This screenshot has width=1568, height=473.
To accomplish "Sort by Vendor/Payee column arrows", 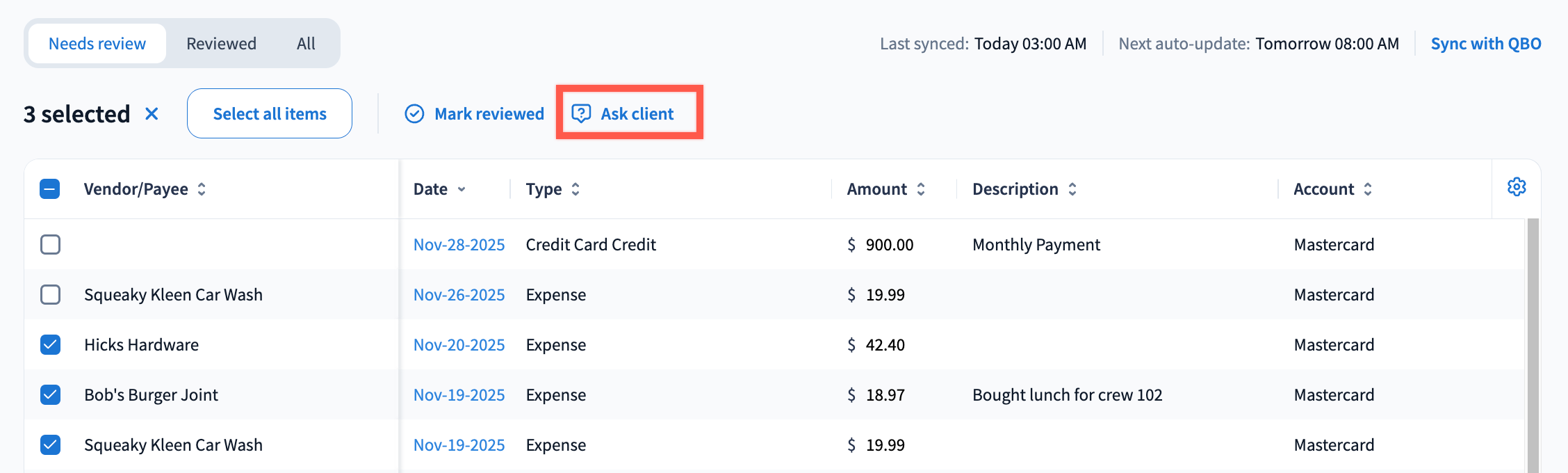I will 202,189.
